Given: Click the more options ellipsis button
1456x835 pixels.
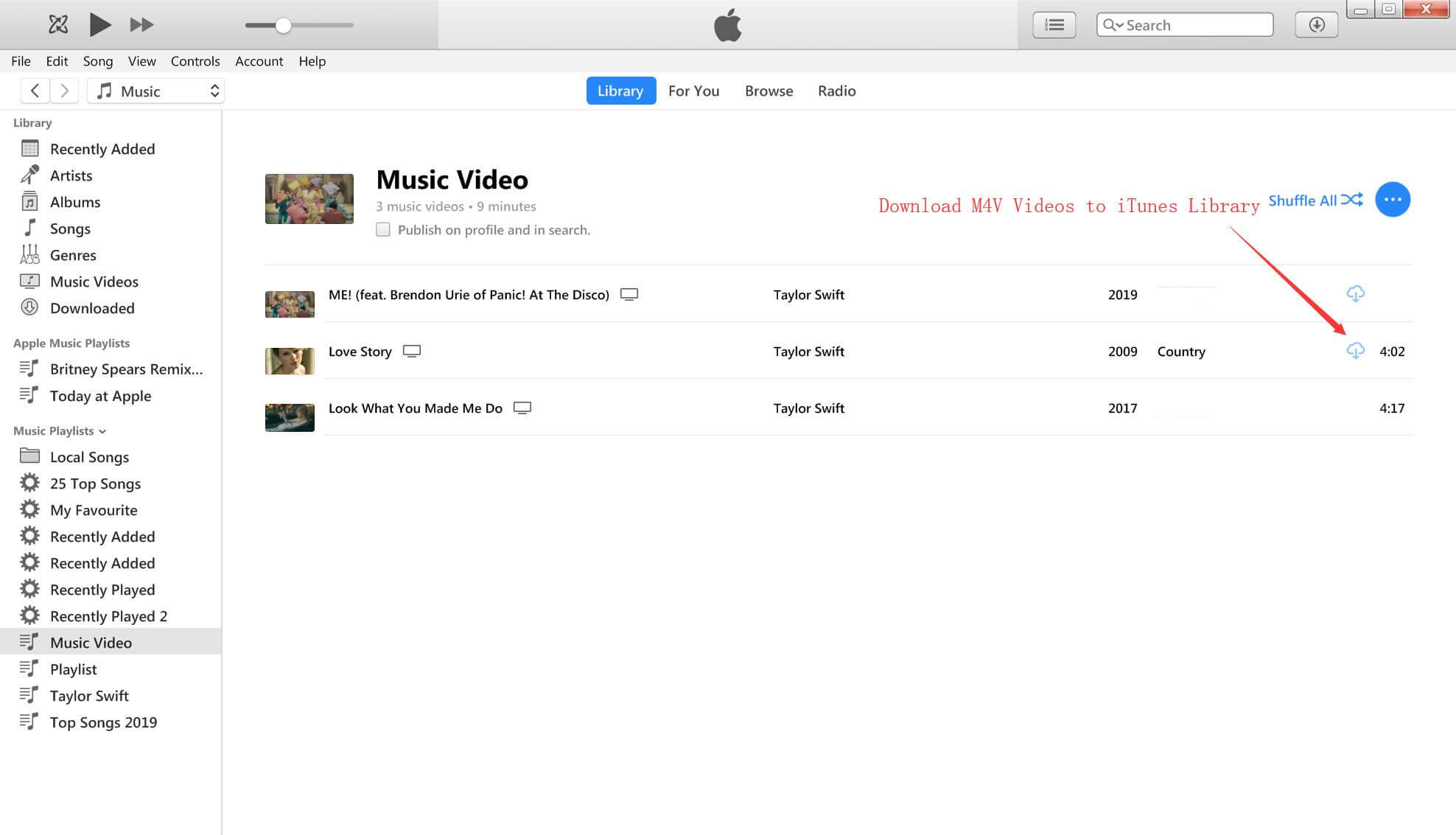Looking at the screenshot, I should click(x=1391, y=199).
